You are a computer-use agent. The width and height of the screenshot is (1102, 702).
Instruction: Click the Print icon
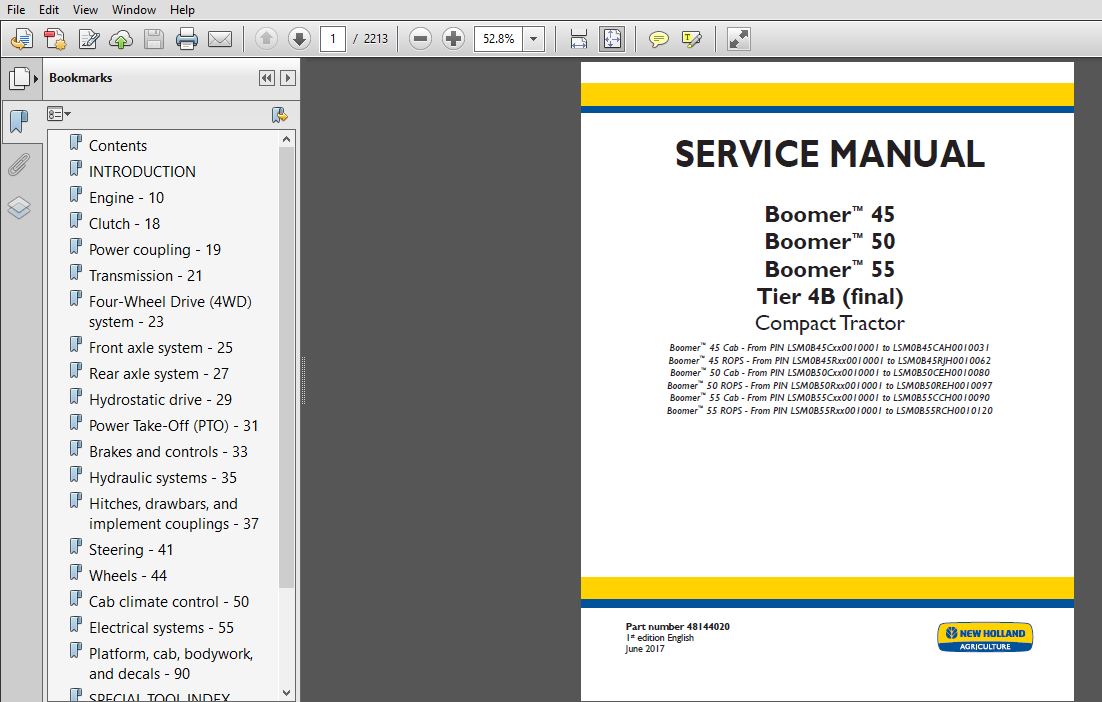[x=186, y=39]
